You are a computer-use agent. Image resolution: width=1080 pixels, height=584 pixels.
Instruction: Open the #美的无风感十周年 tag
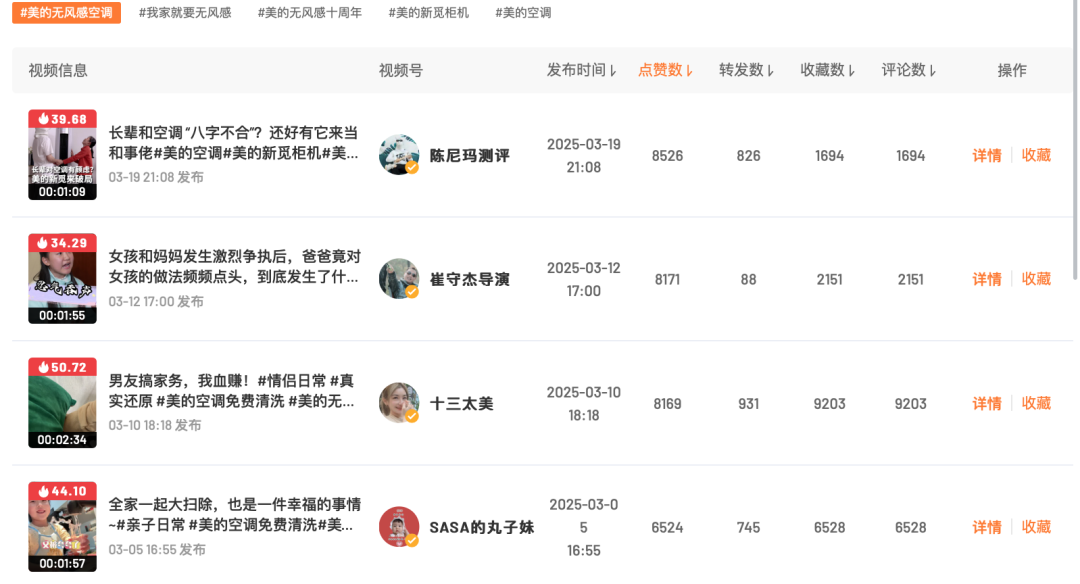310,13
